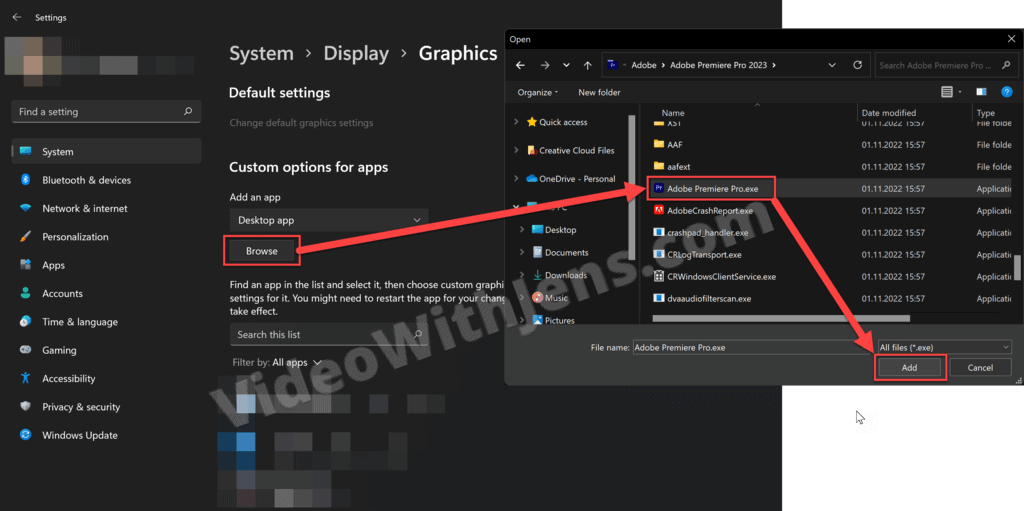Click Change default graphics settings link

(x=301, y=123)
